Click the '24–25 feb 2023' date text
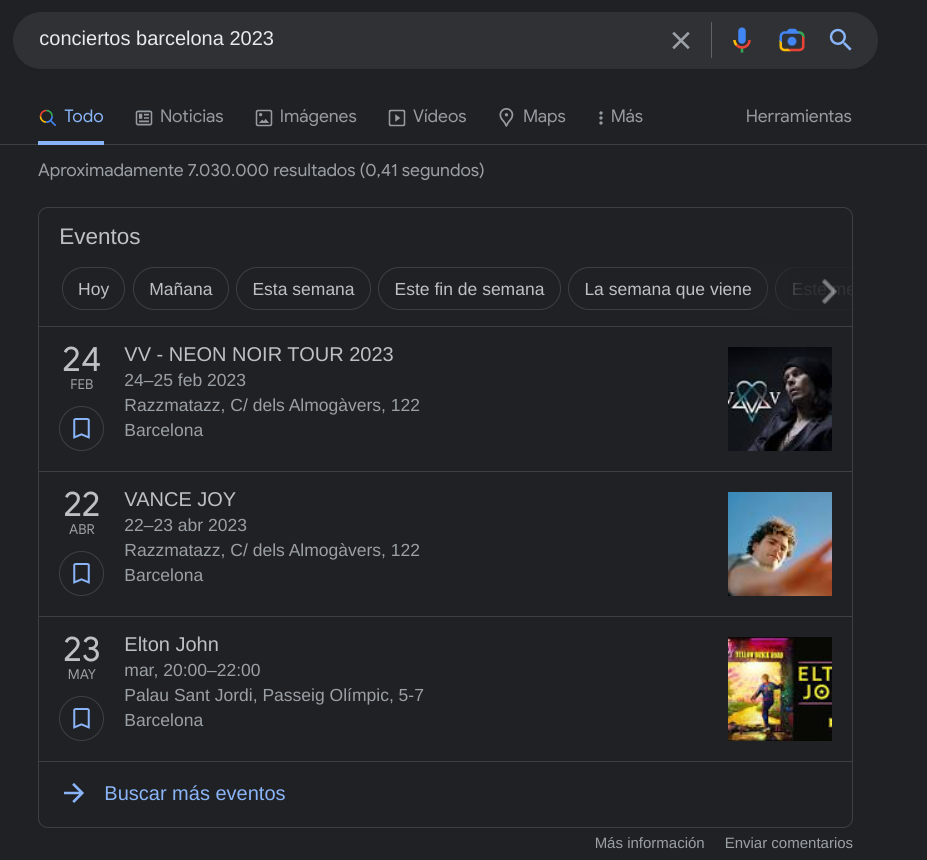Screen dimensions: 927x860 [x=185, y=380]
